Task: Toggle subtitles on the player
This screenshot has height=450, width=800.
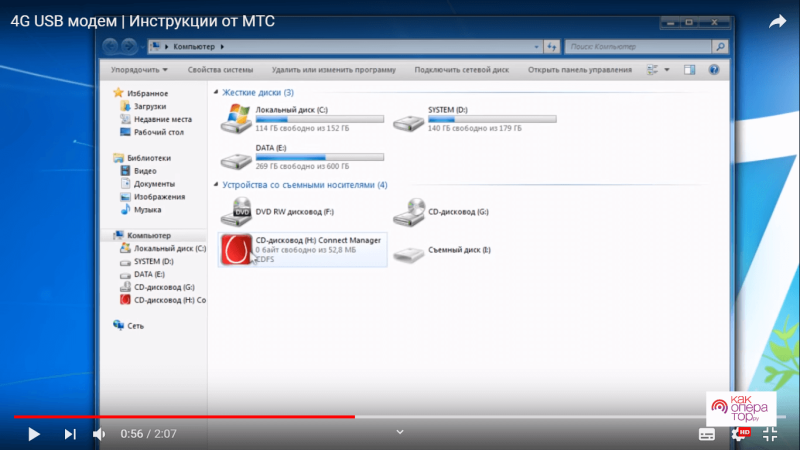Action: (x=707, y=434)
